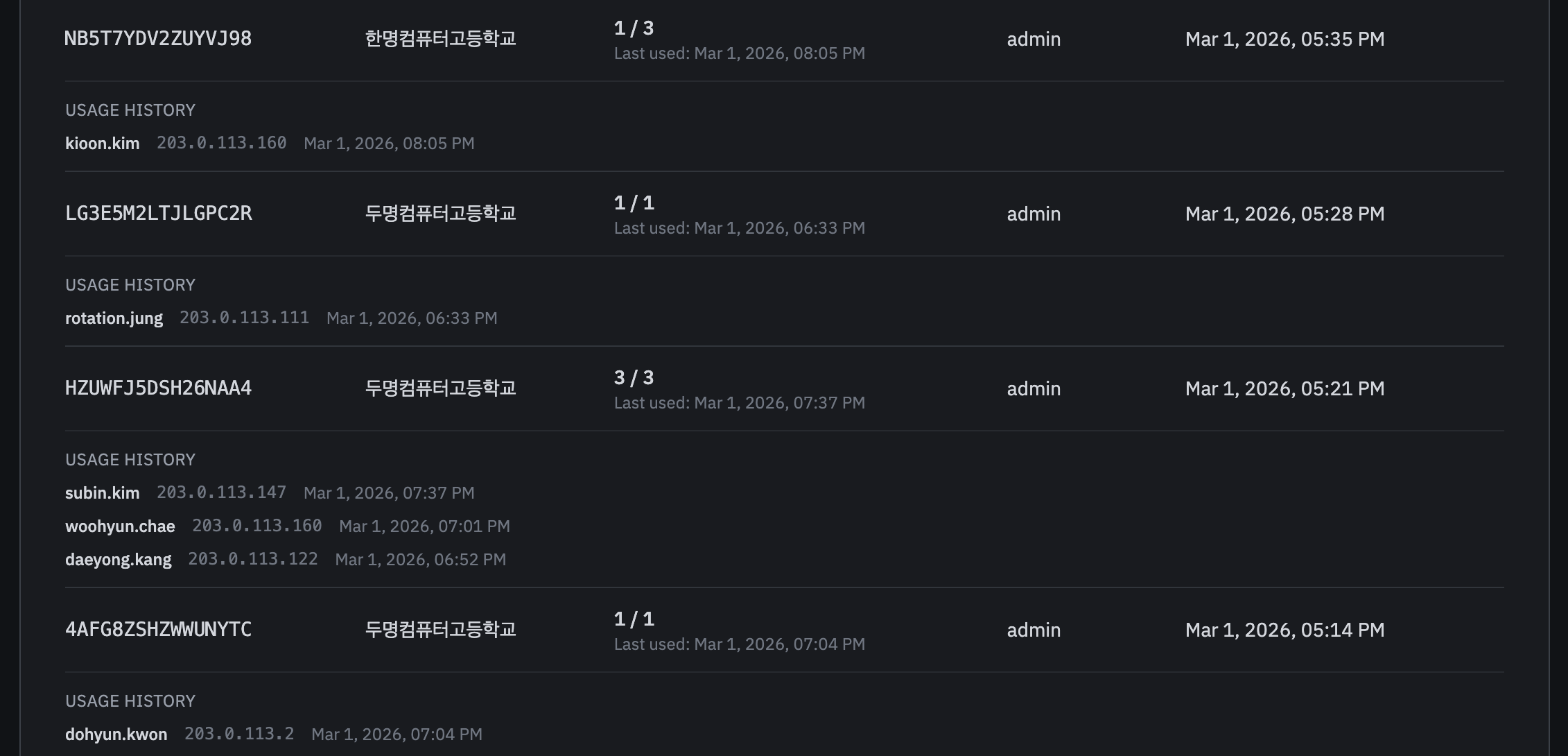The image size is (1568, 756).
Task: Click invite code 4AFG8ZSHZWWUNYTC
Action: 158,630
